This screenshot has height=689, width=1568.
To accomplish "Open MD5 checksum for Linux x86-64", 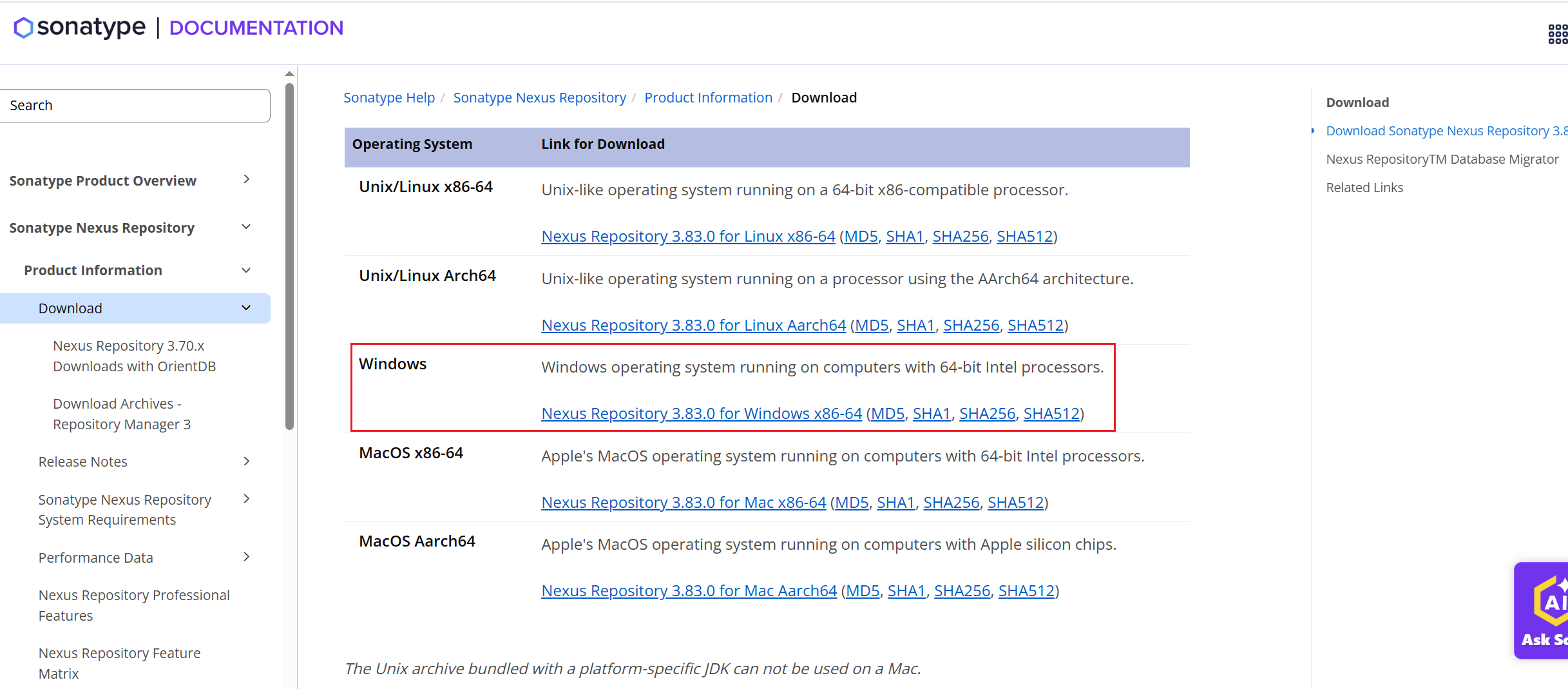I will point(861,237).
